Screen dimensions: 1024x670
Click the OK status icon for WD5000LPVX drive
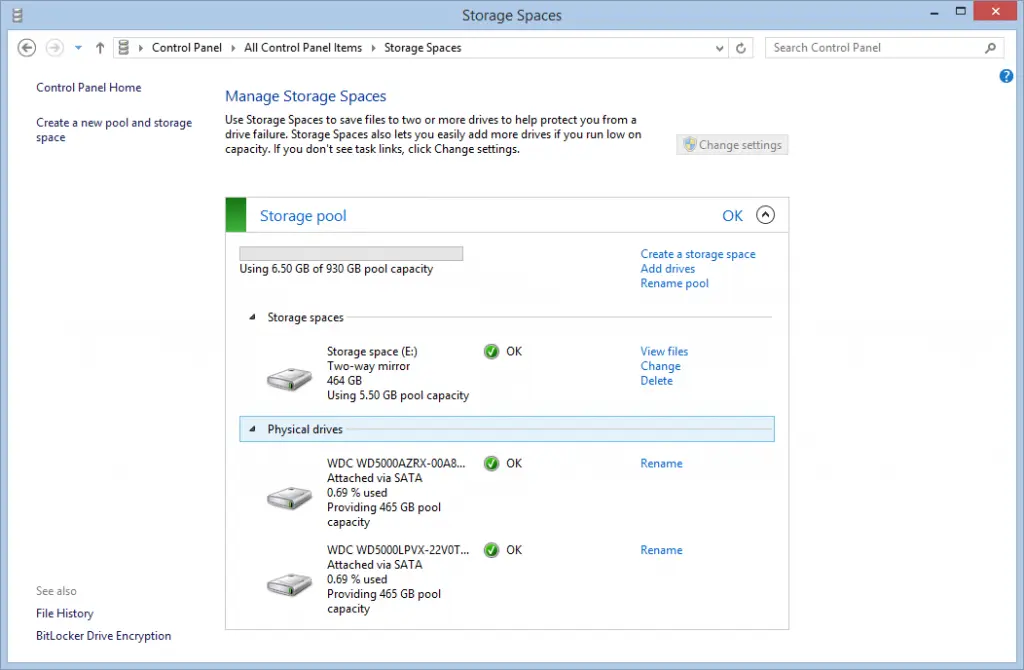click(x=491, y=550)
